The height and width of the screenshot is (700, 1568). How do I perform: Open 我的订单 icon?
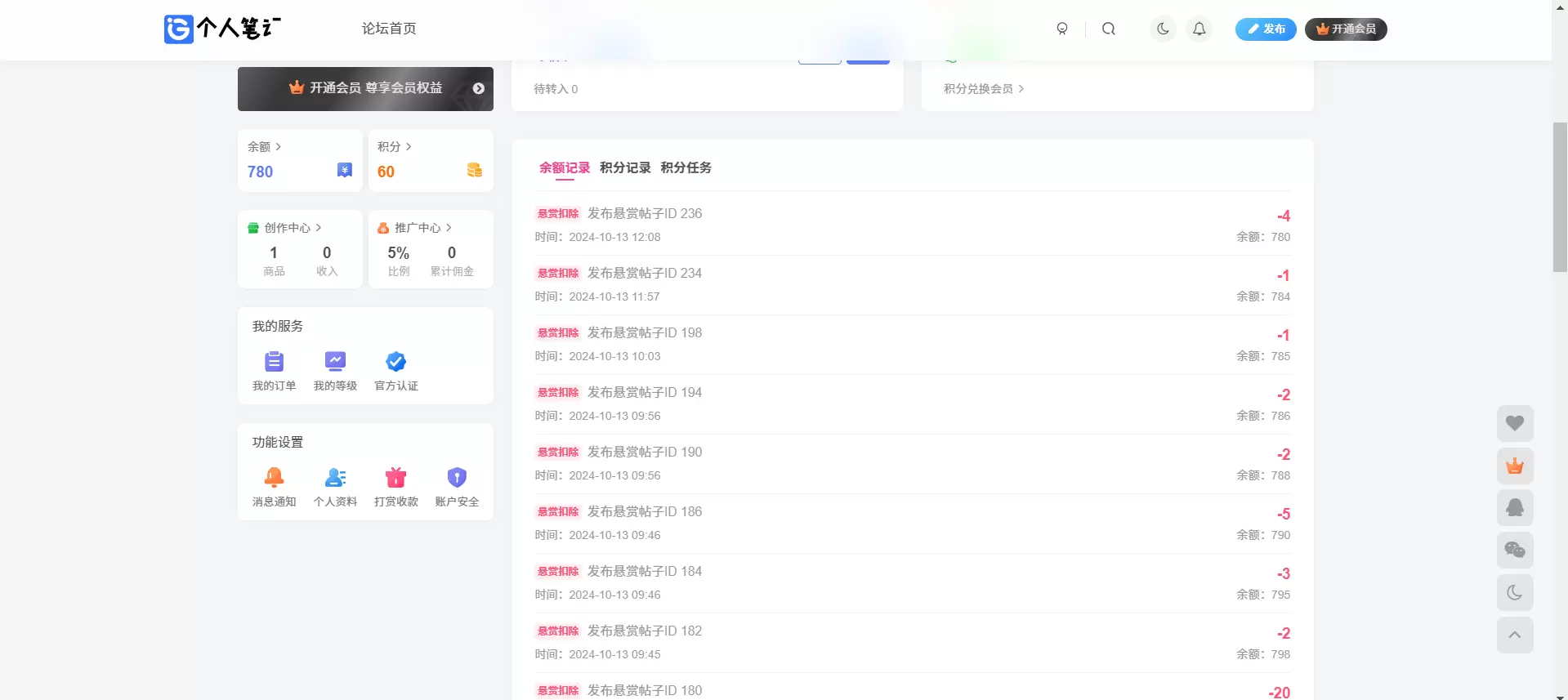tap(274, 361)
